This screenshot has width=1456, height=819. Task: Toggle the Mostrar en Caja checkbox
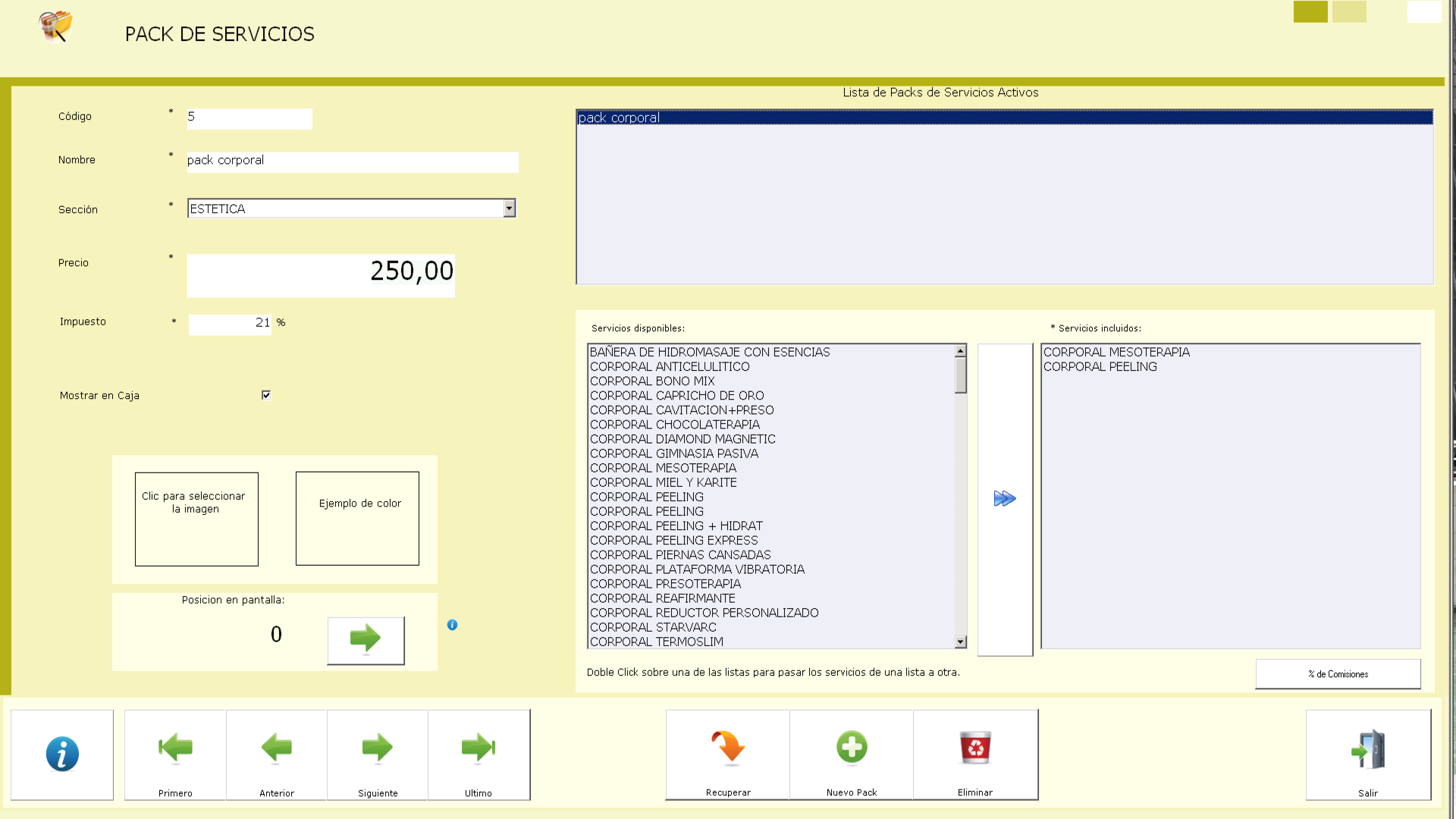[x=266, y=395]
